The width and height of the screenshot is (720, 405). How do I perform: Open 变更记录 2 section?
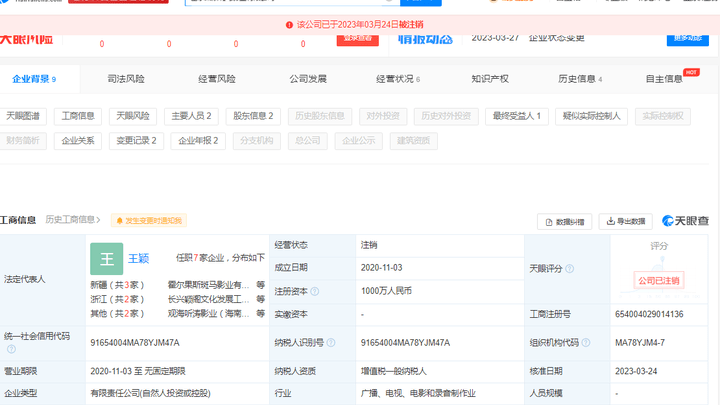136,141
